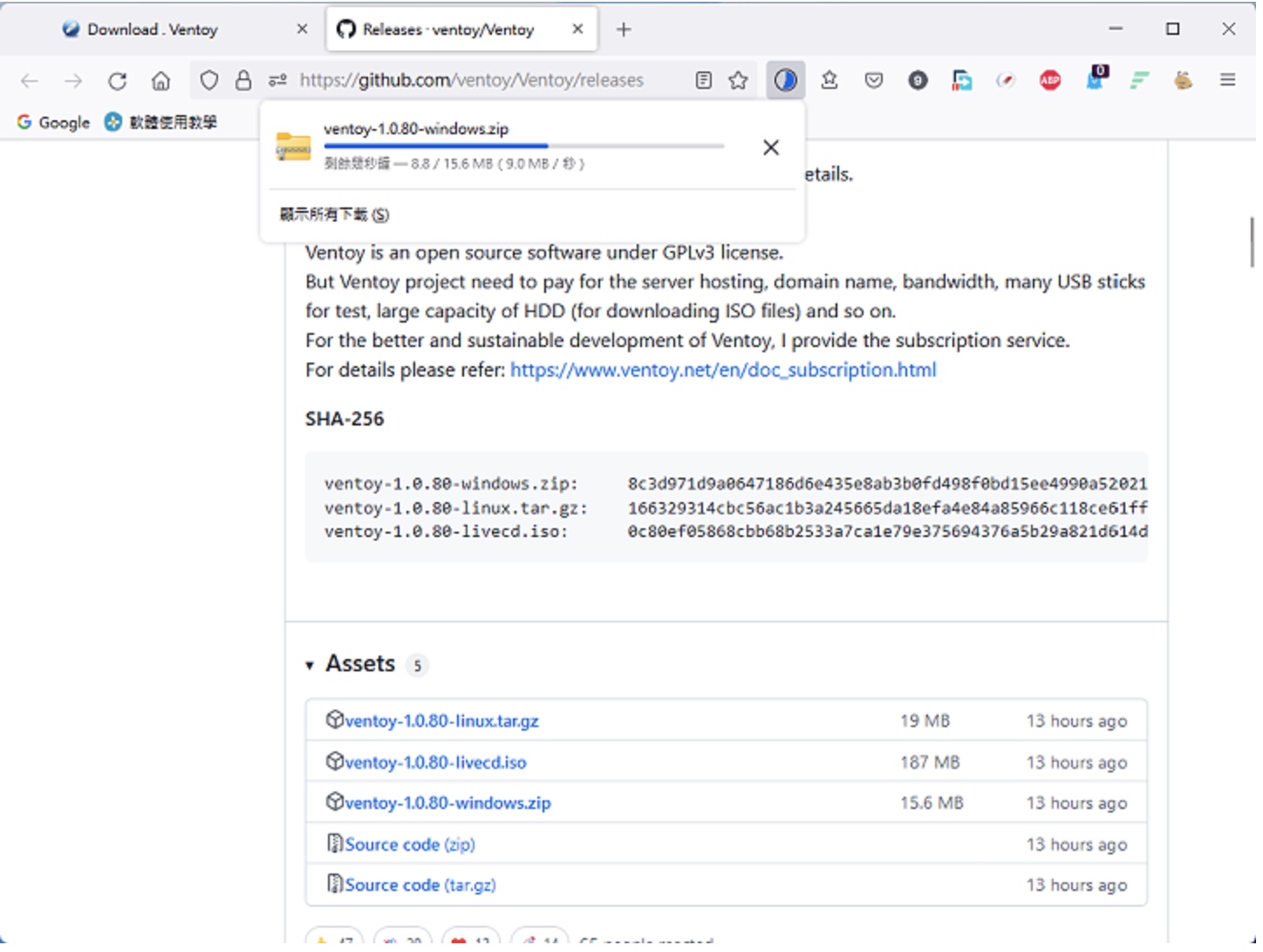
Task: Open the browser home page
Action: click(x=161, y=81)
